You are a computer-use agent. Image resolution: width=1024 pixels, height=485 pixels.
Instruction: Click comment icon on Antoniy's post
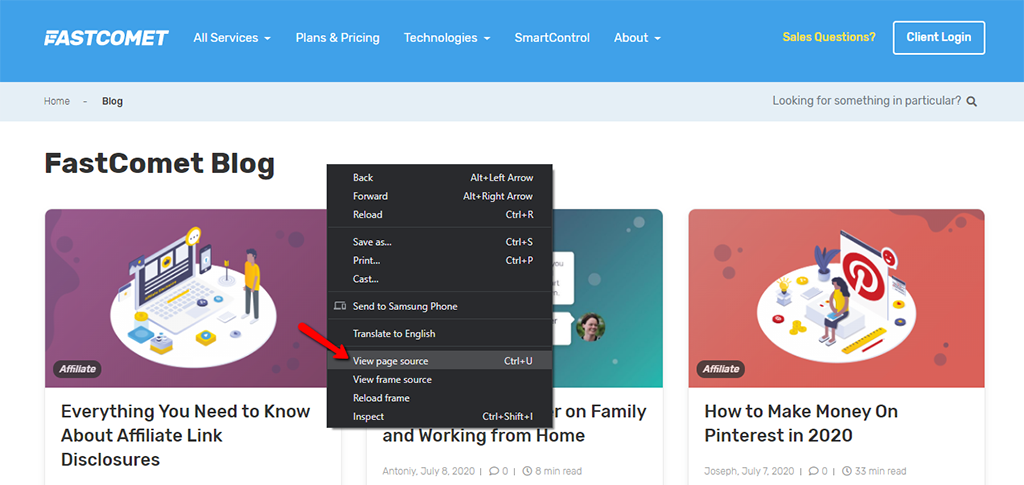[491, 471]
